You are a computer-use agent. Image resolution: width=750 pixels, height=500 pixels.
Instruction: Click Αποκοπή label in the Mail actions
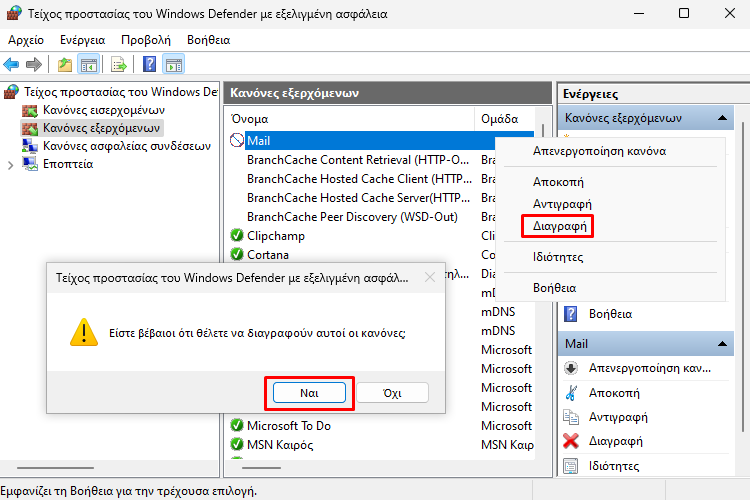(x=614, y=393)
